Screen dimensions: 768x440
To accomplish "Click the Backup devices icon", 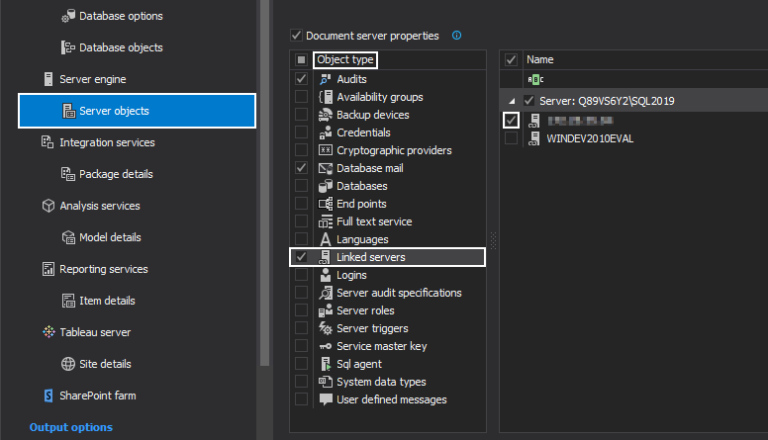I will coord(325,115).
